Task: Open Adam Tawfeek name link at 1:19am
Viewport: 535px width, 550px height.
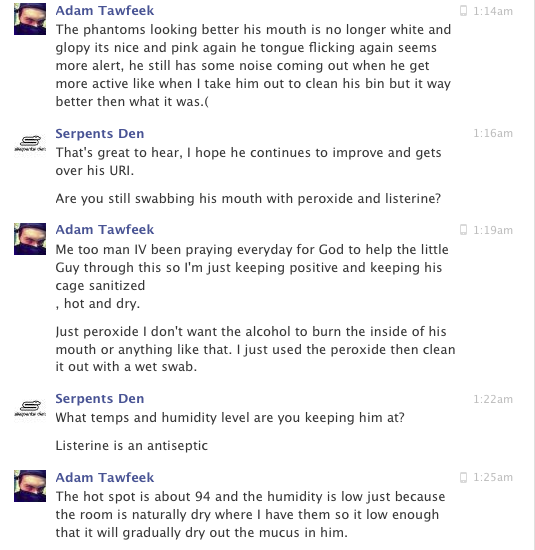Action: (x=105, y=229)
